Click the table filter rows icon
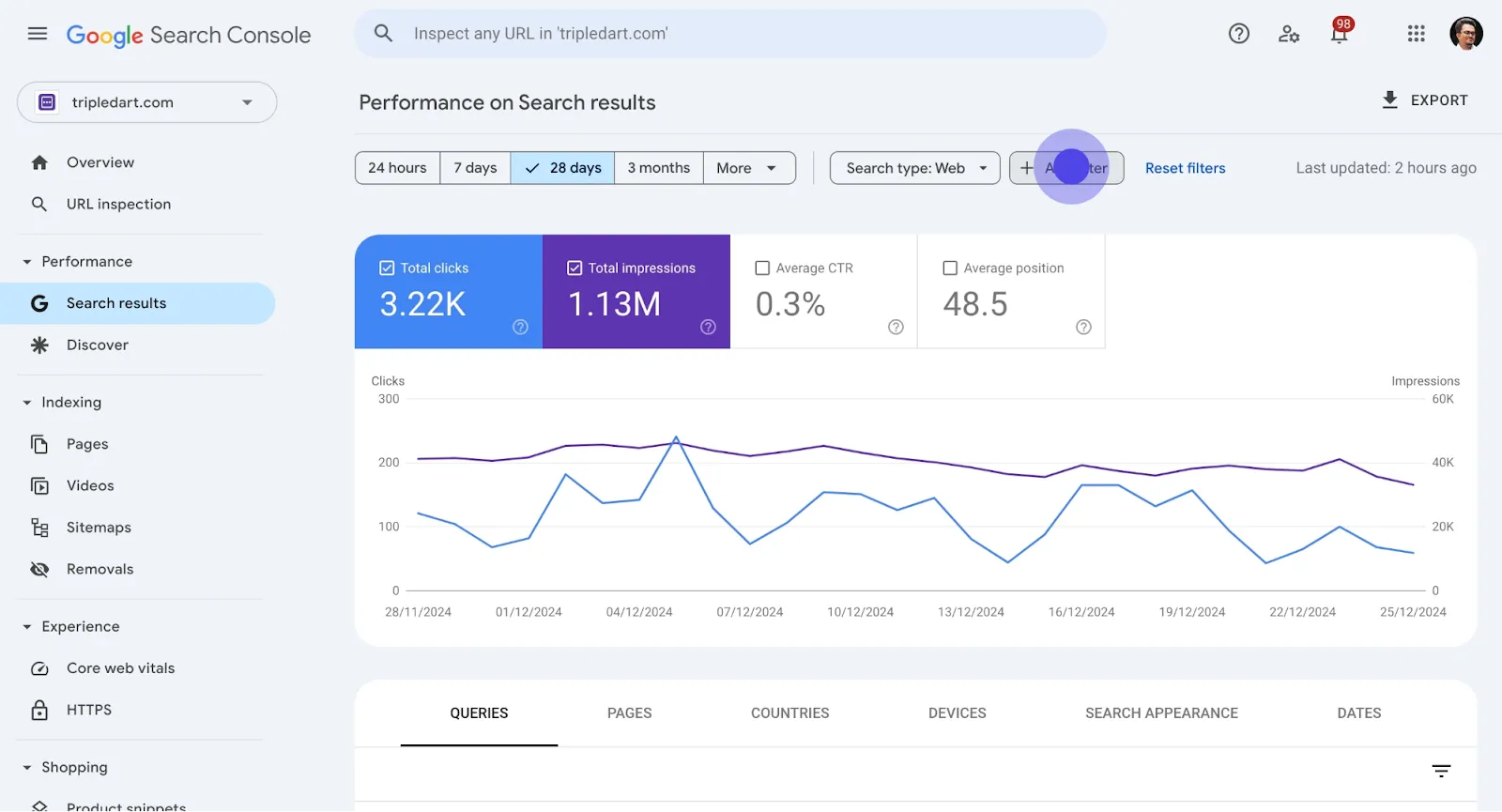The image size is (1502, 812). [1441, 771]
